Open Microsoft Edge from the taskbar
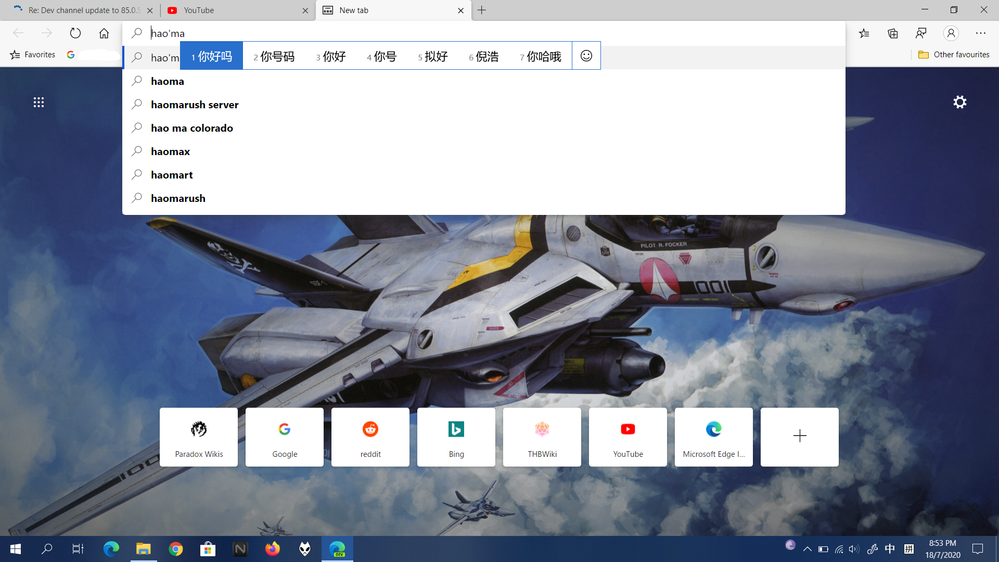 point(111,549)
